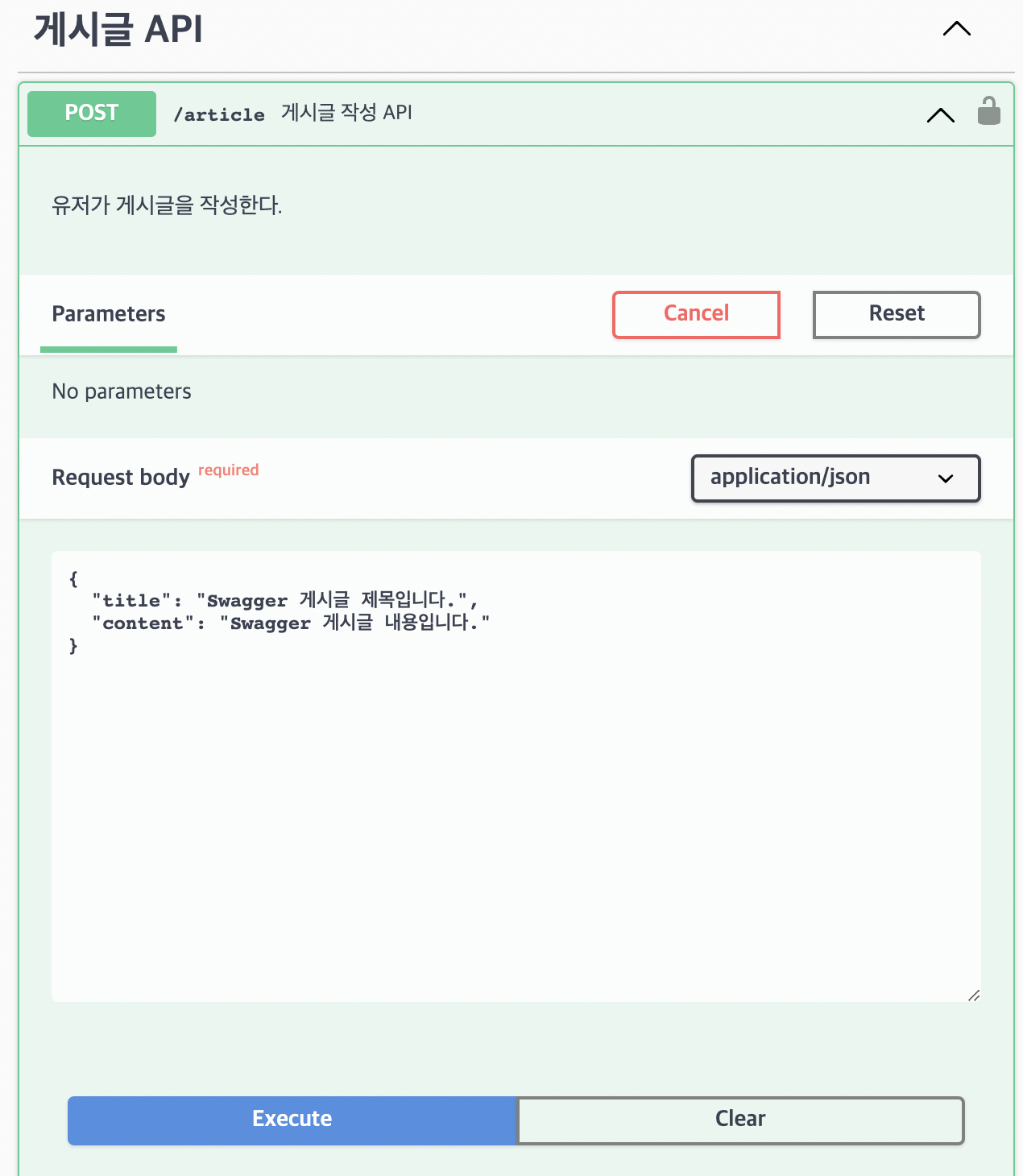
Task: Click the green POST method badge
Action: (92, 114)
